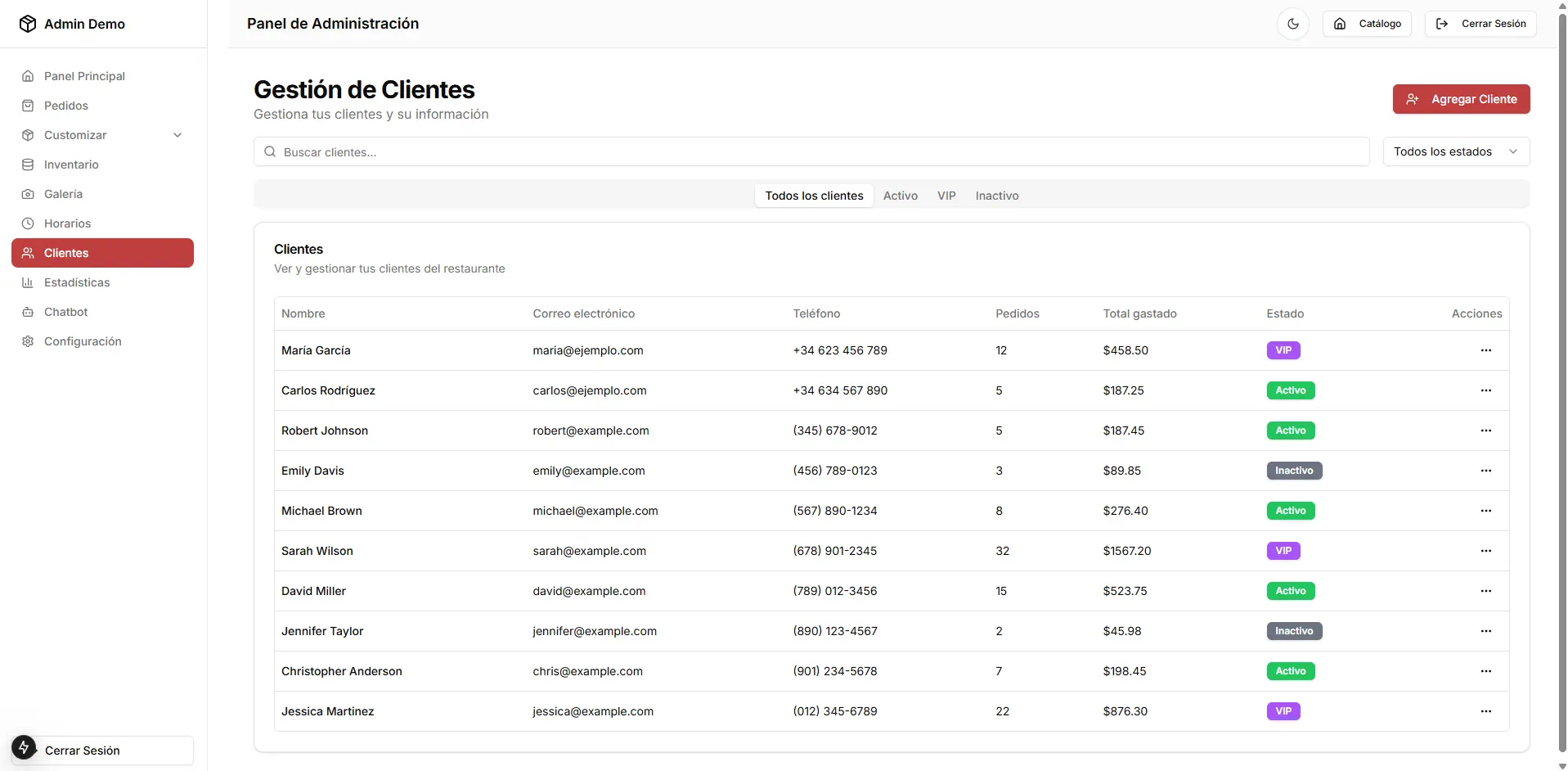Open the Galería sidebar section
The width and height of the screenshot is (1568, 771).
point(63,194)
